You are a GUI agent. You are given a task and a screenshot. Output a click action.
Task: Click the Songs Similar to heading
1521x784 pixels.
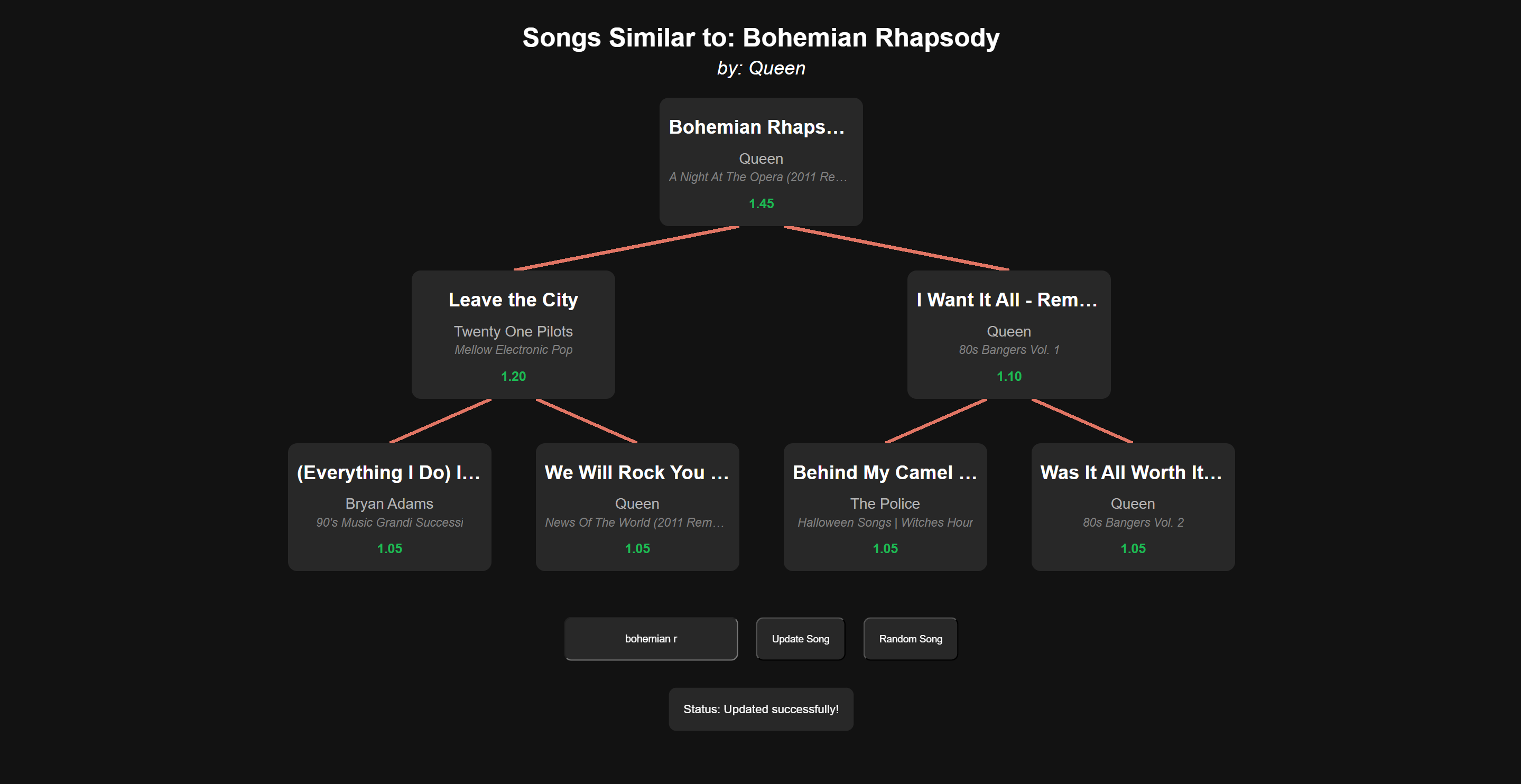760,37
